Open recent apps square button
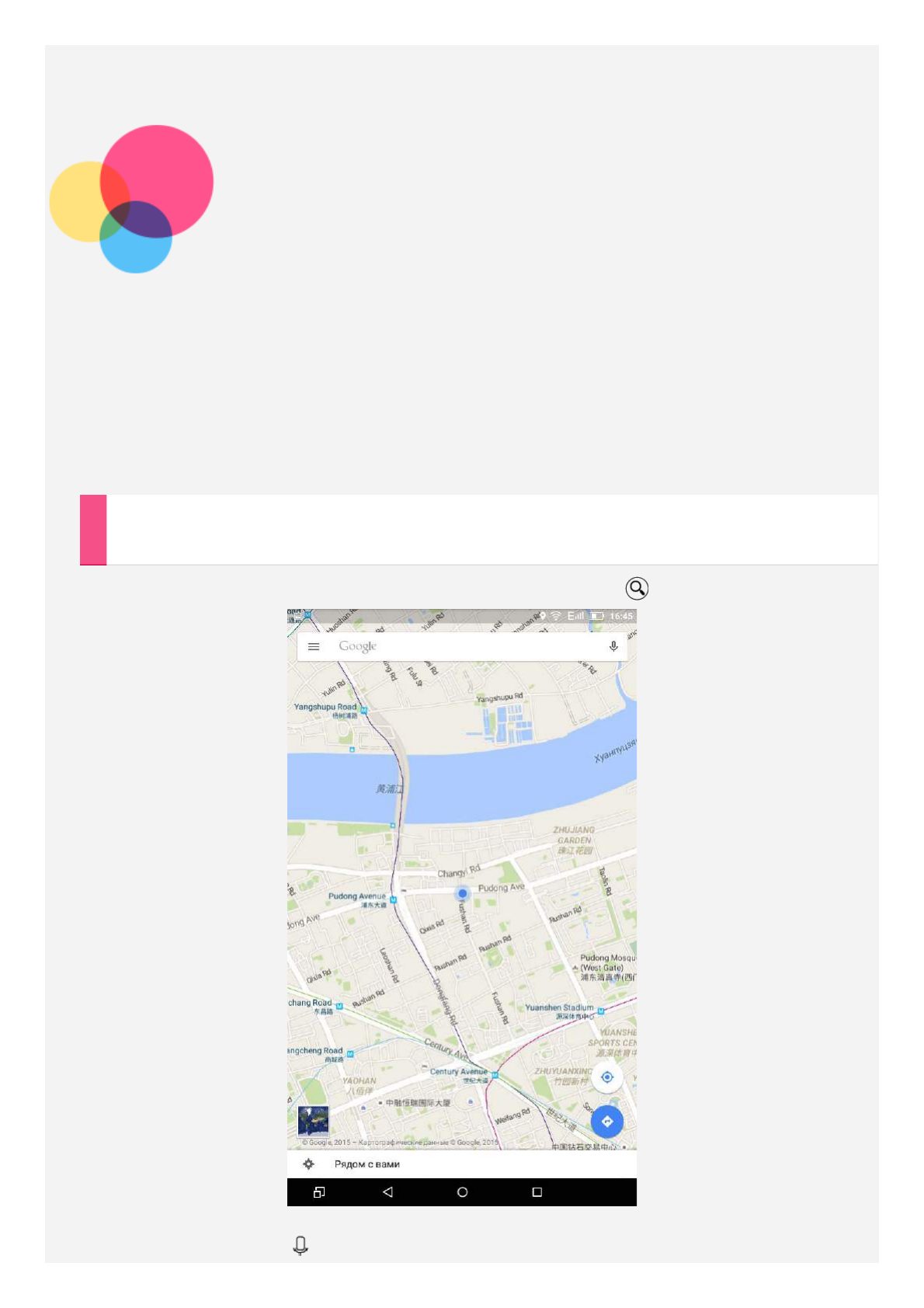 coord(537,1191)
